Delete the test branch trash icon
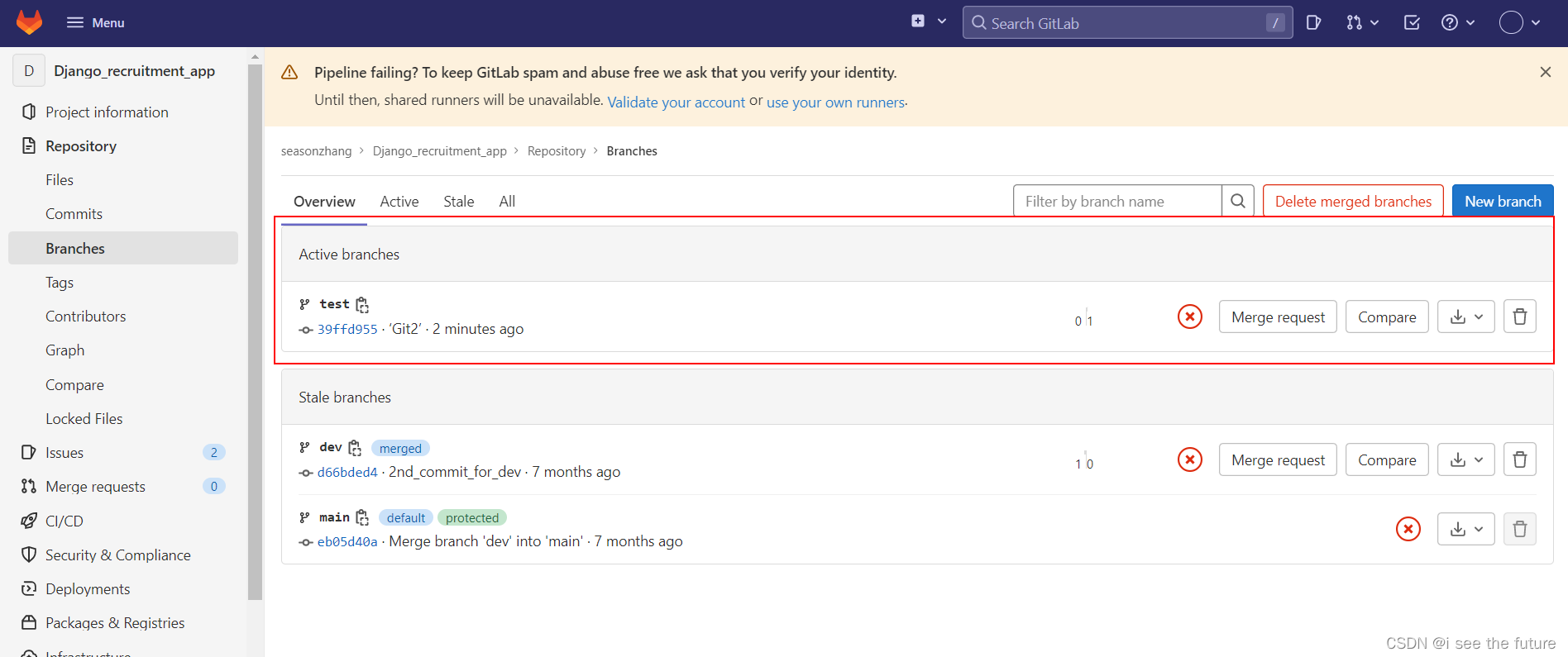The image size is (1568, 657). (x=1520, y=317)
